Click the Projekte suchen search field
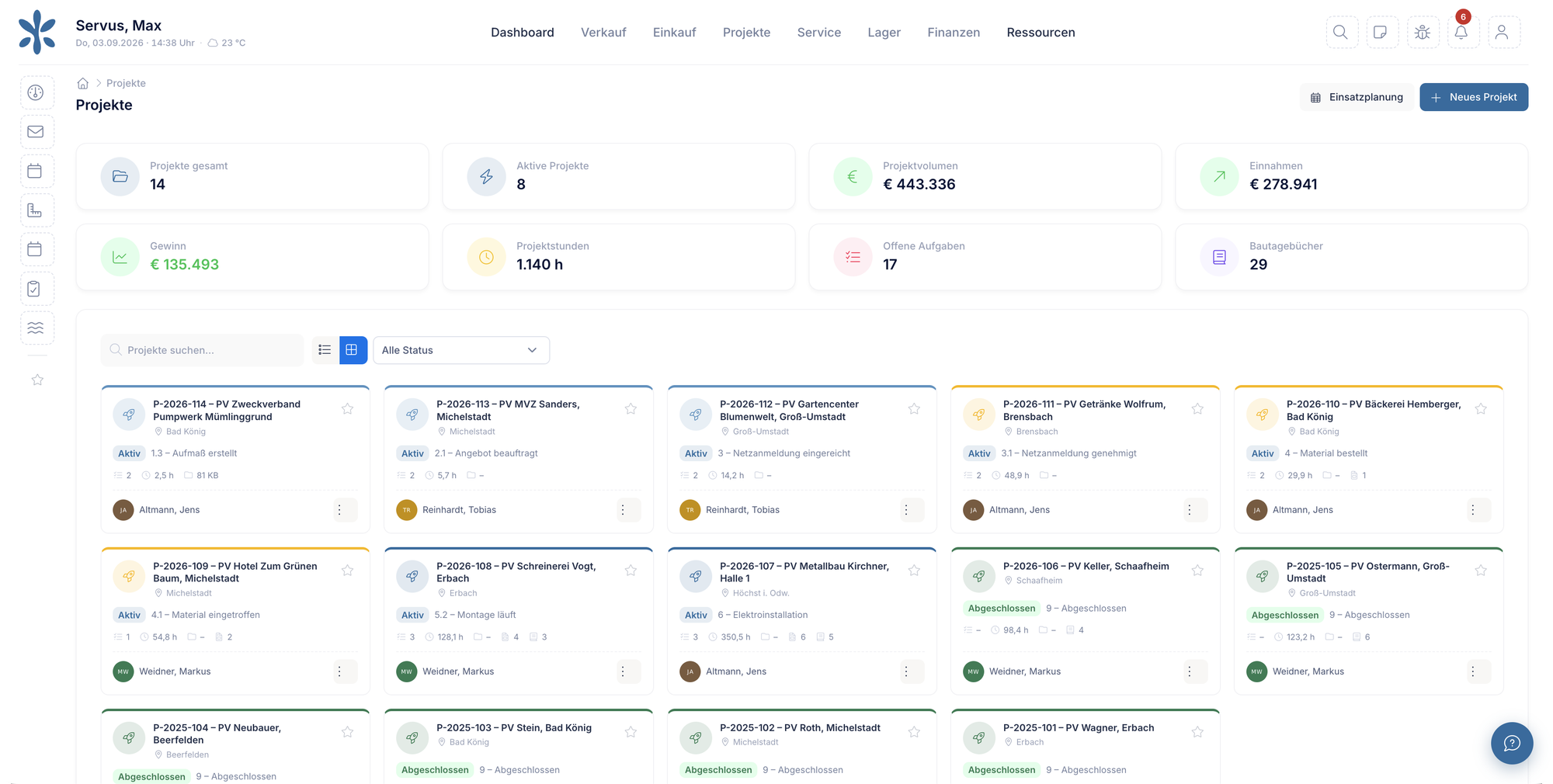Screen dimensions: 1553x784 [x=203, y=350]
